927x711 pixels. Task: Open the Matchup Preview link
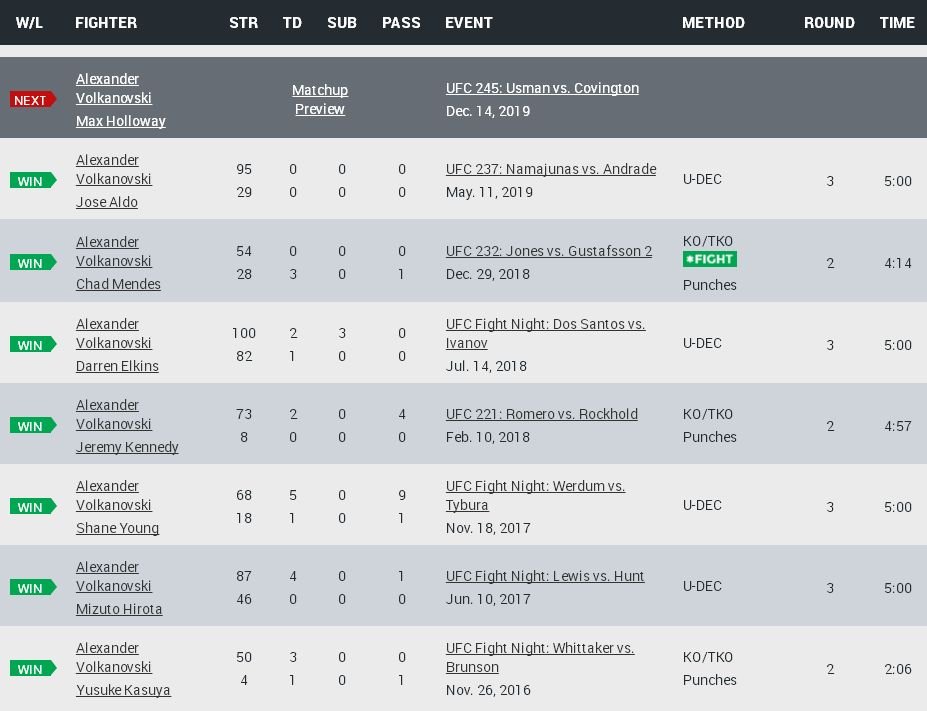click(x=320, y=100)
